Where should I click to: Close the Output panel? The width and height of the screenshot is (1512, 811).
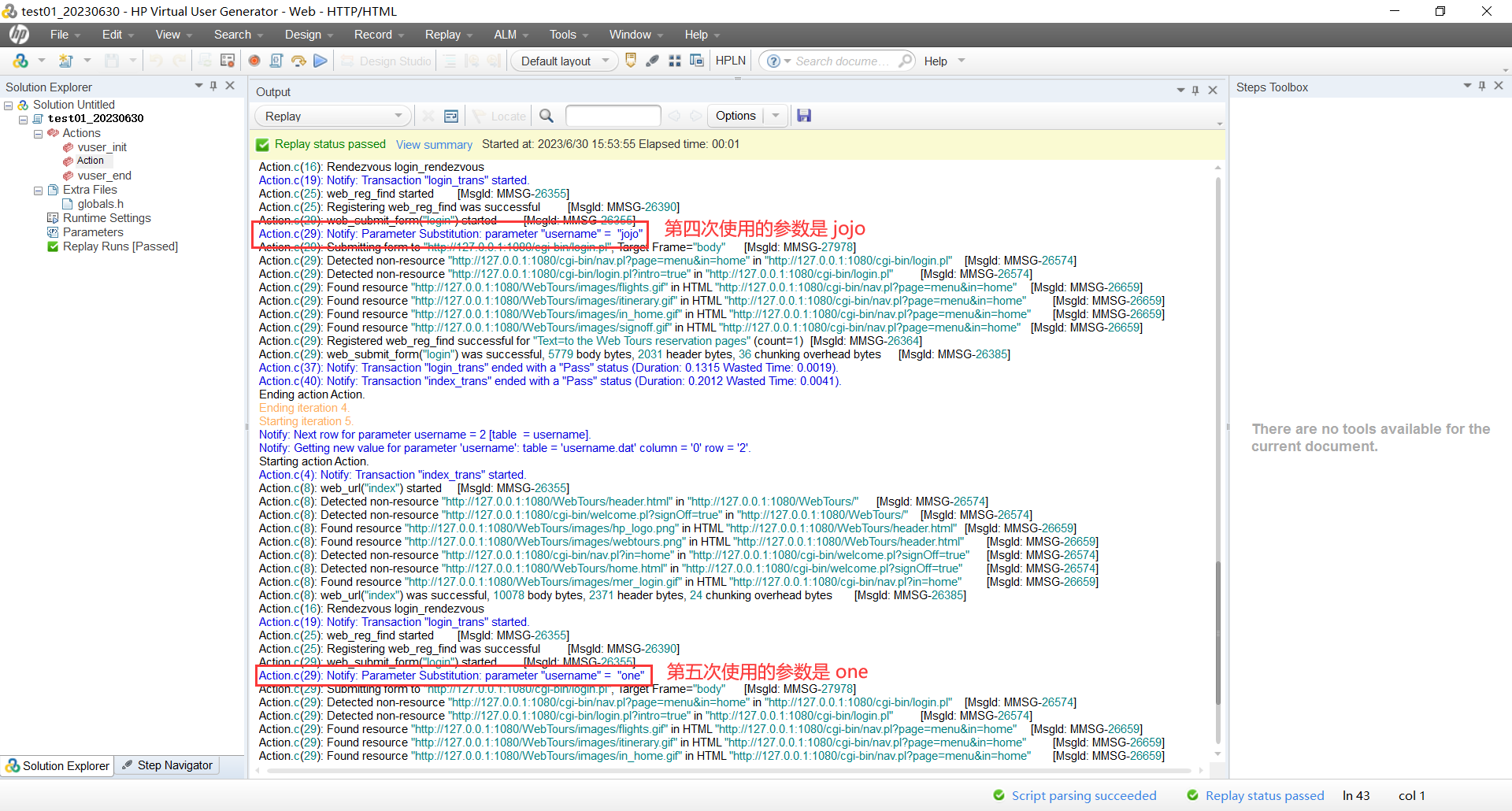pos(1213,91)
